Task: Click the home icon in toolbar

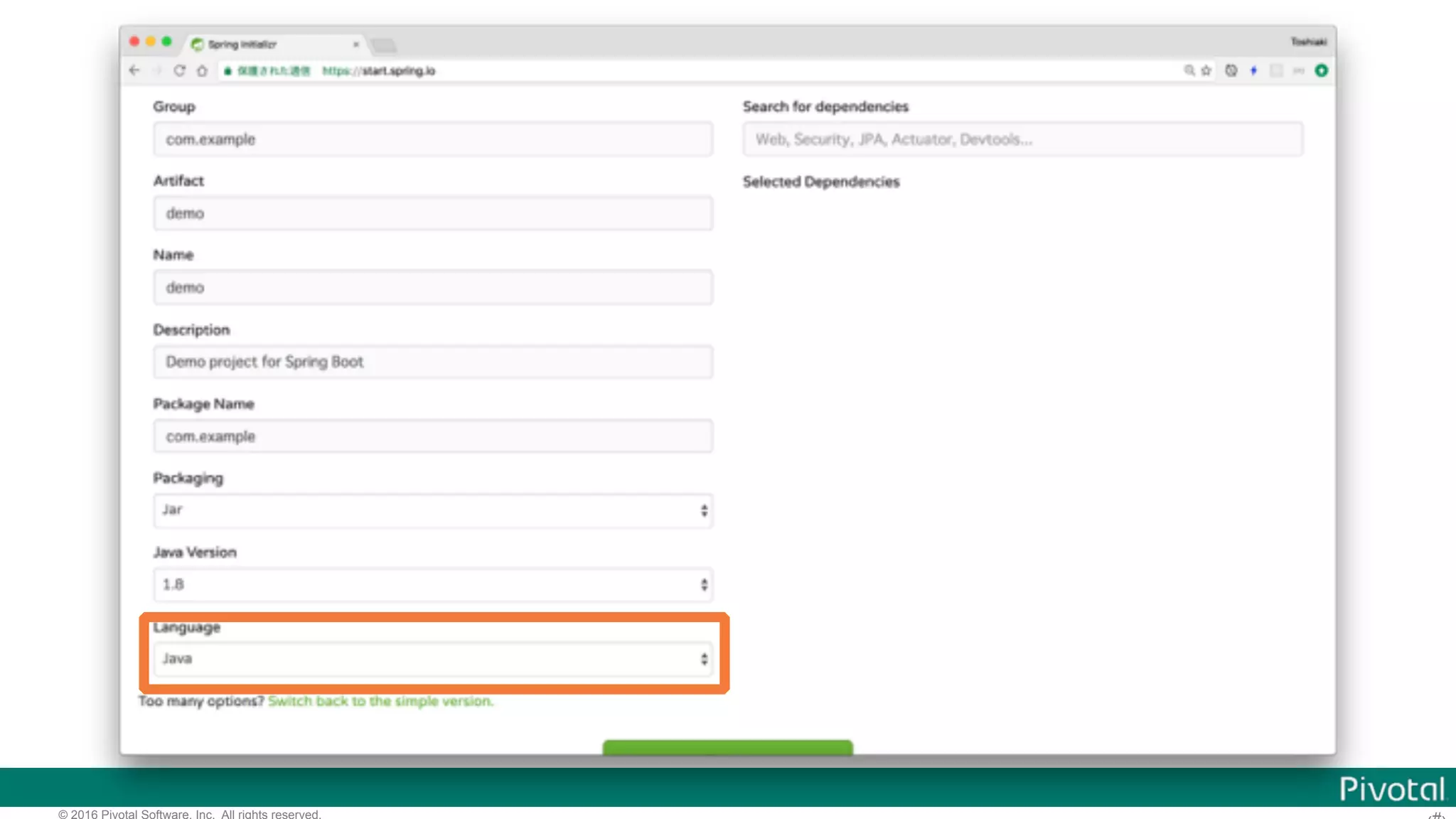Action: pos(202,70)
